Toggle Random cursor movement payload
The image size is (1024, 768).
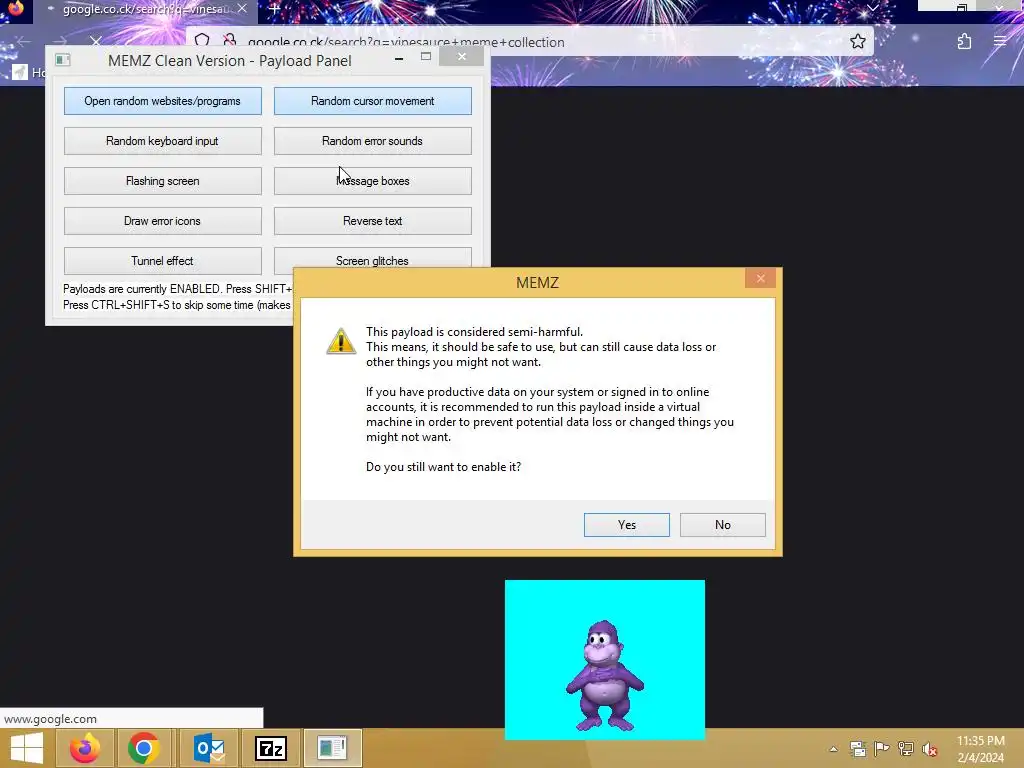[372, 101]
